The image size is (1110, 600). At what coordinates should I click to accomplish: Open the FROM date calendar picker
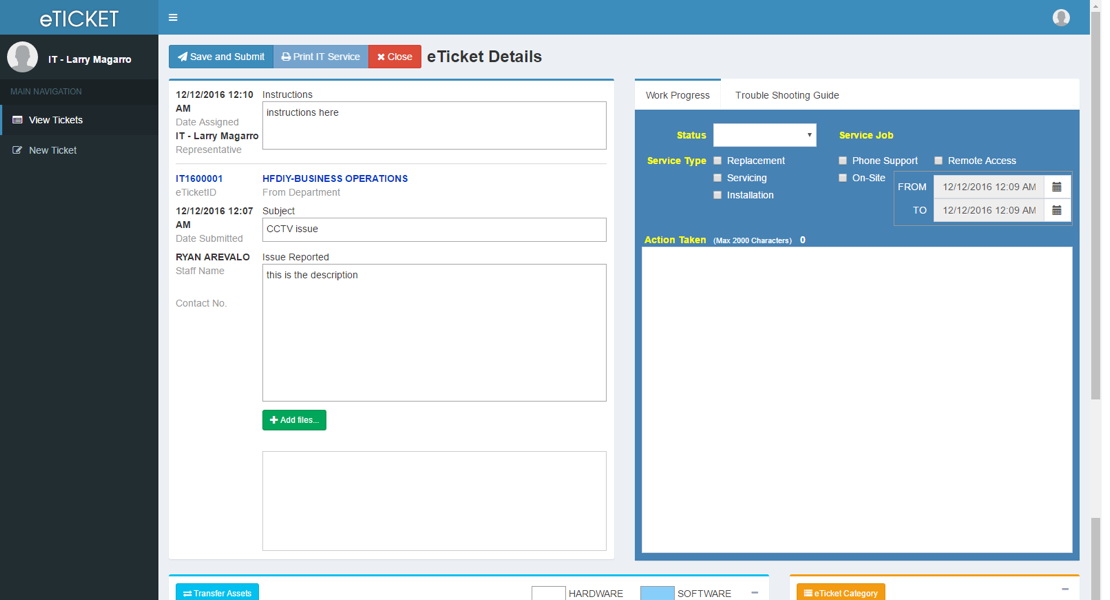pos(1058,186)
